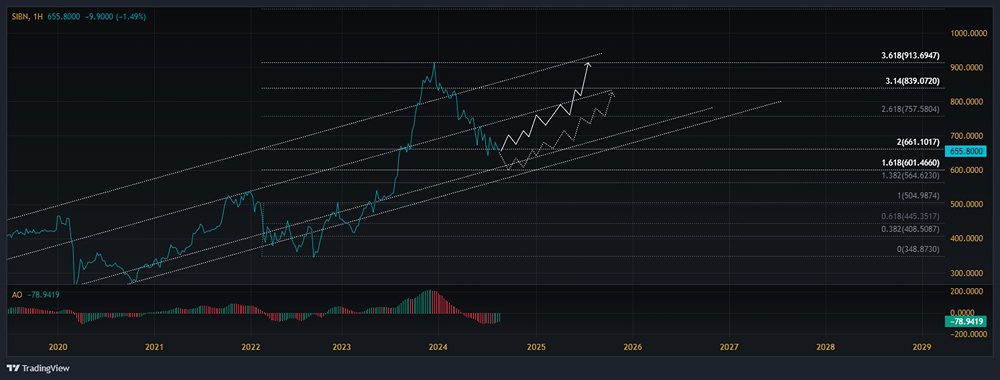Viewport: 1000px width, 380px height.
Task: Select the 1(504.9874) Fibonacci label
Action: [917, 196]
